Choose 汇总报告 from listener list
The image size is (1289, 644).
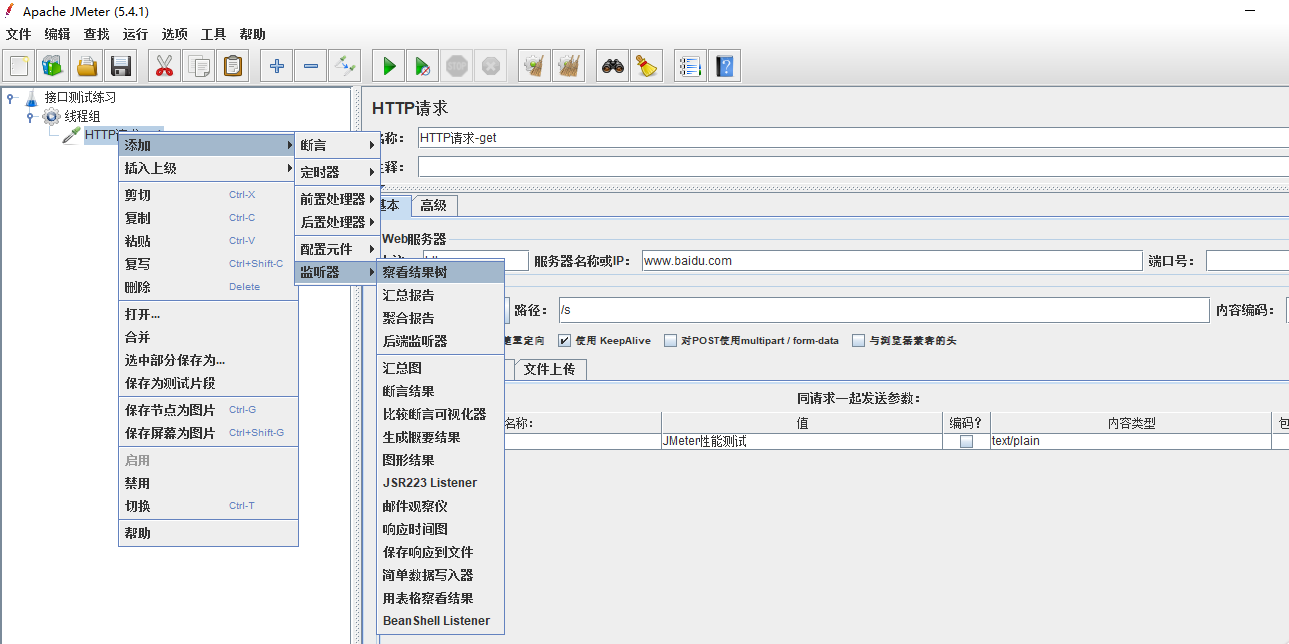pos(440,295)
